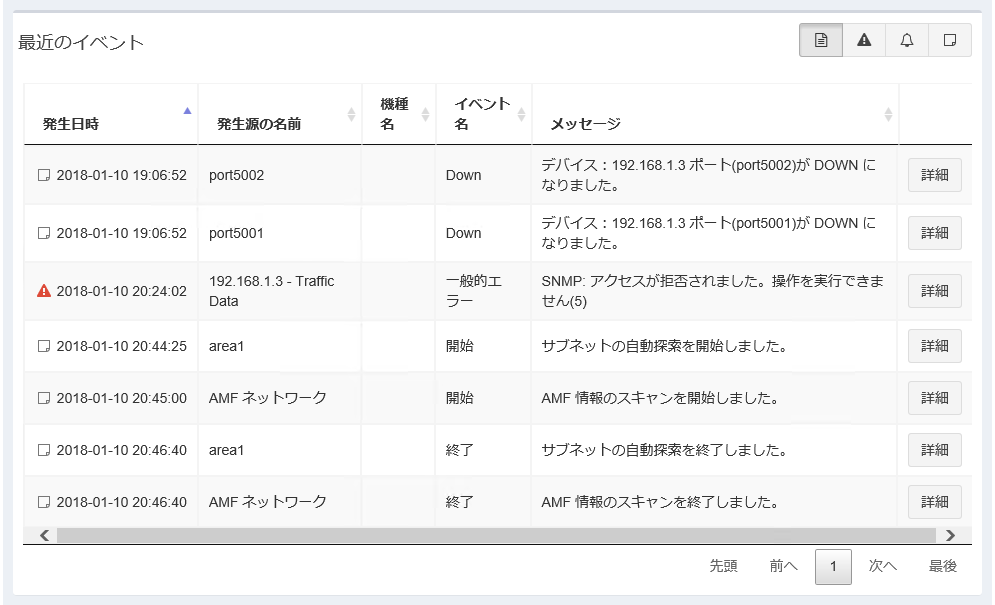Click red error icon on SNMP event row
This screenshot has width=995, height=605.
tap(43, 291)
